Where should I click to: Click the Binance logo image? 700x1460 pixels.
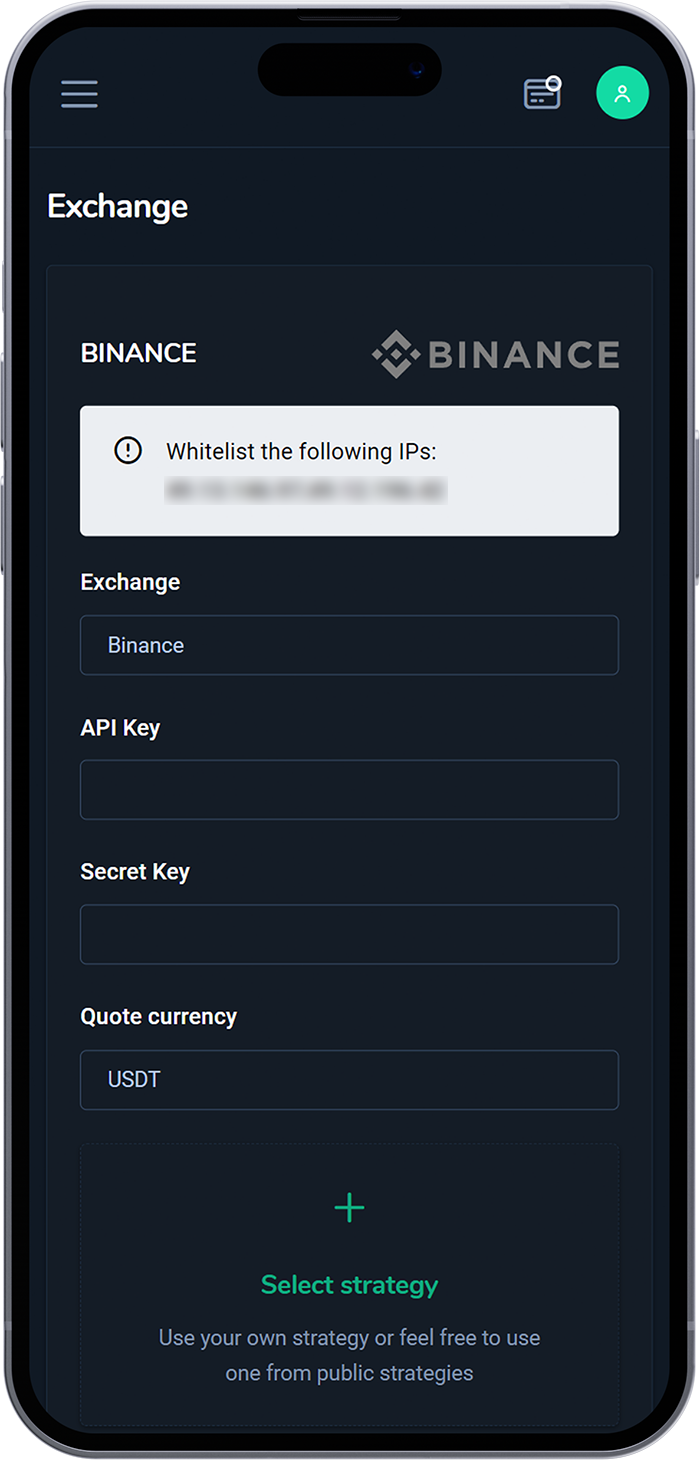(x=496, y=354)
